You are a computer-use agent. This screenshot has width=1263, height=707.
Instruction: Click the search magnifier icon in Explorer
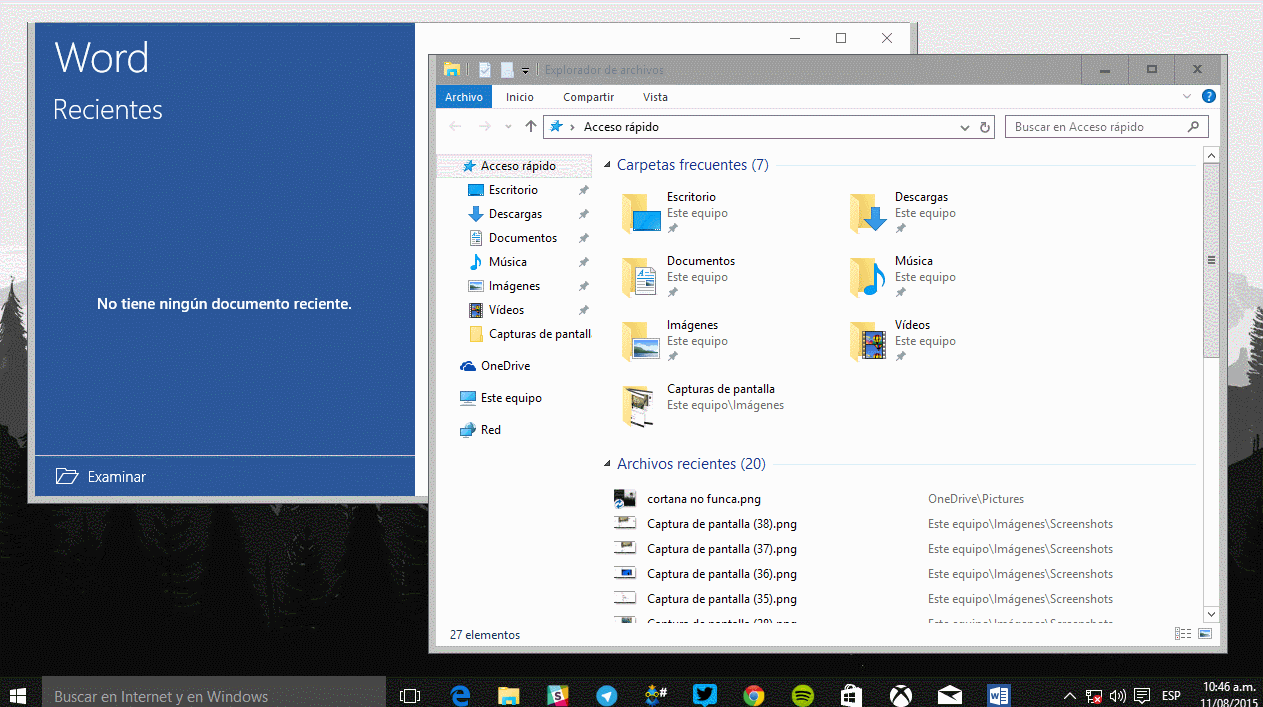click(x=1193, y=127)
